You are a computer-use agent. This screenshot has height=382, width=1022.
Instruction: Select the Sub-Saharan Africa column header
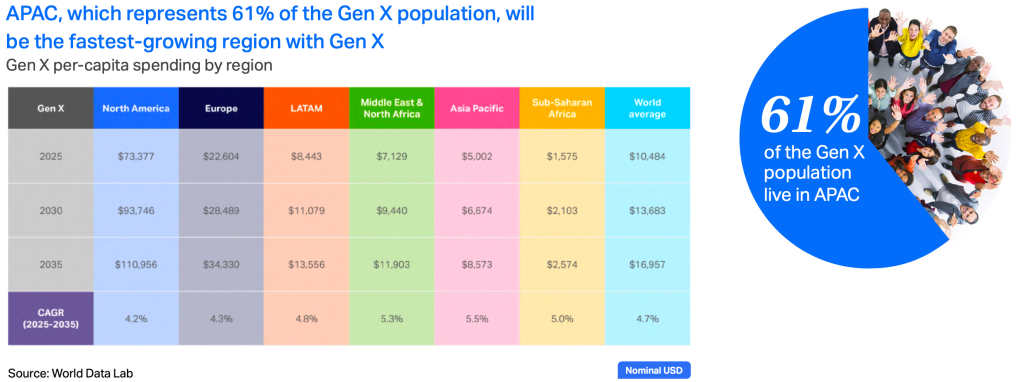[x=562, y=108]
